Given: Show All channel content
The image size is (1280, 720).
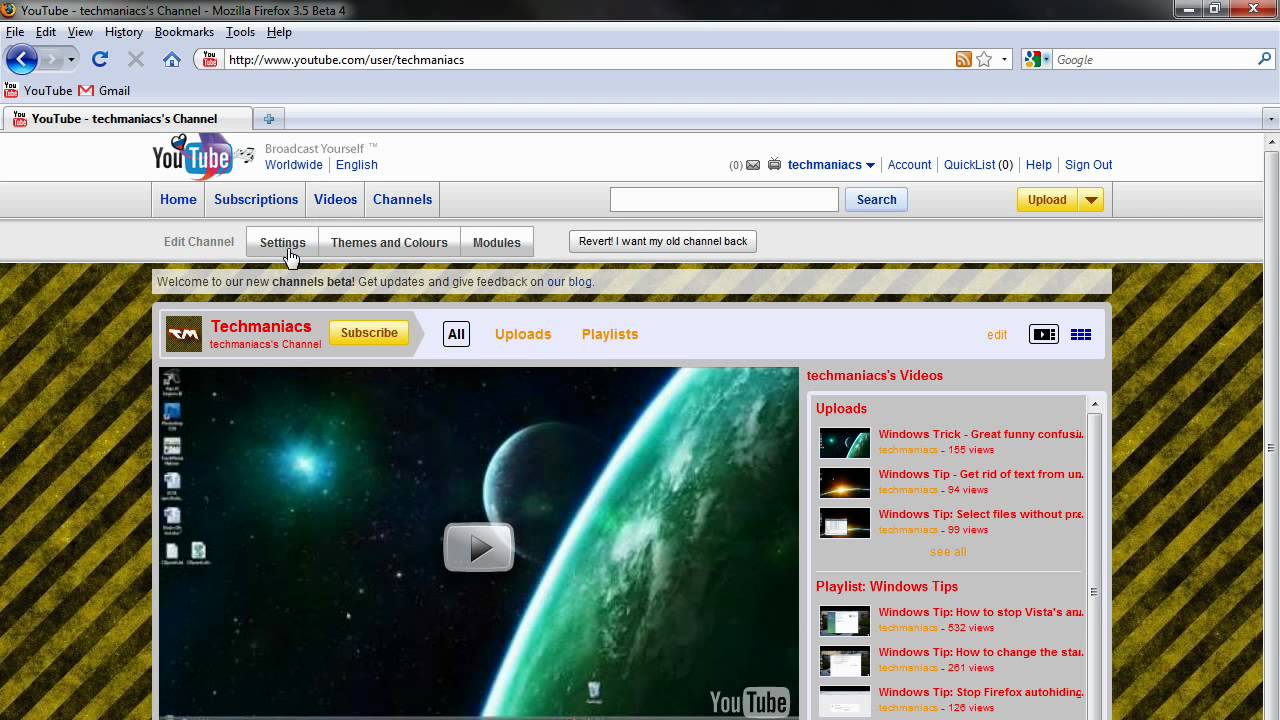Looking at the screenshot, I should (x=456, y=334).
